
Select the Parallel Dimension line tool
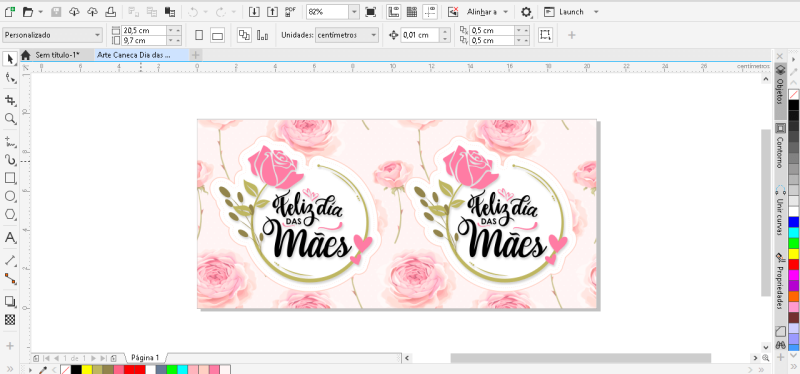[x=10, y=260]
